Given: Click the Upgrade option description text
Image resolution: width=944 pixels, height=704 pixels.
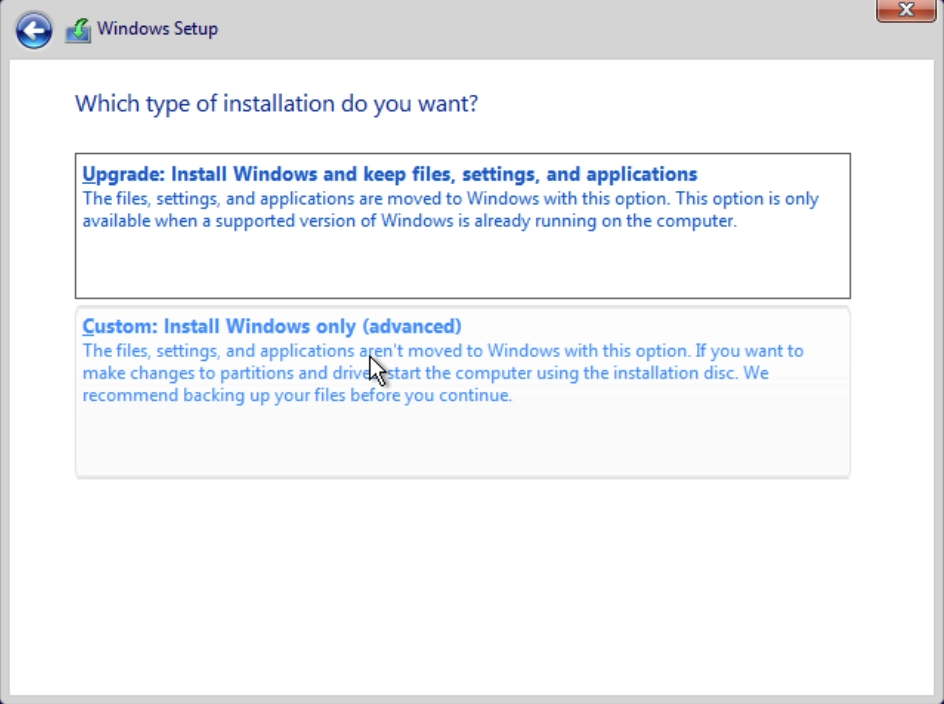Looking at the screenshot, I should pyautogui.click(x=450, y=210).
